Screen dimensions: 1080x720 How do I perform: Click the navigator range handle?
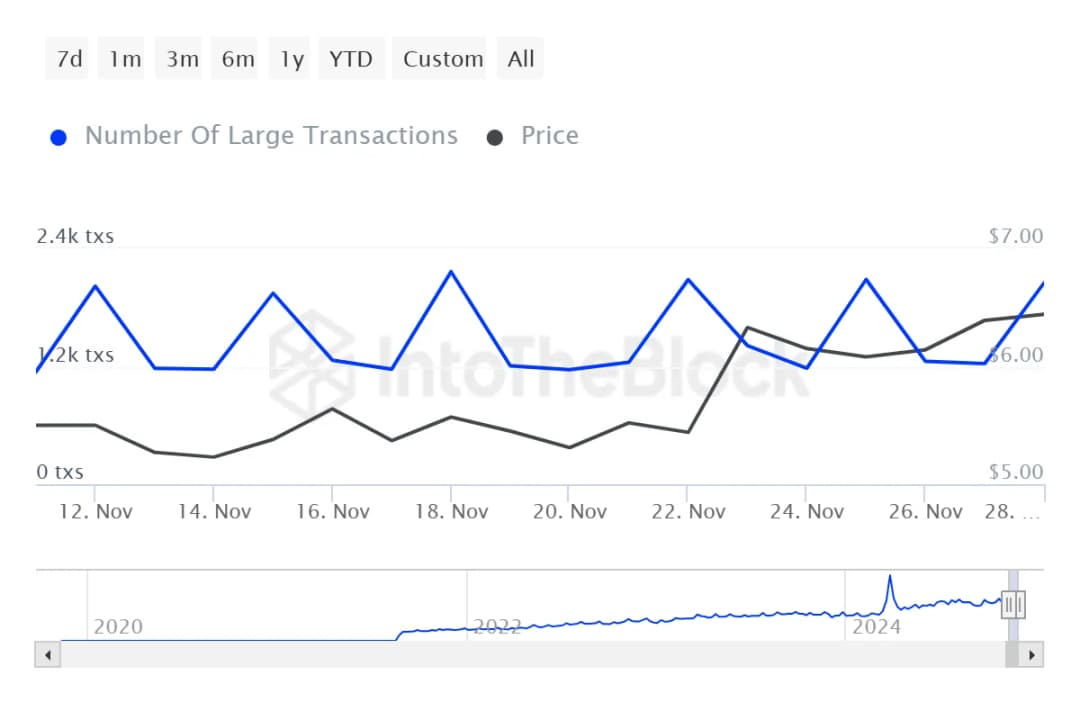tap(1013, 604)
